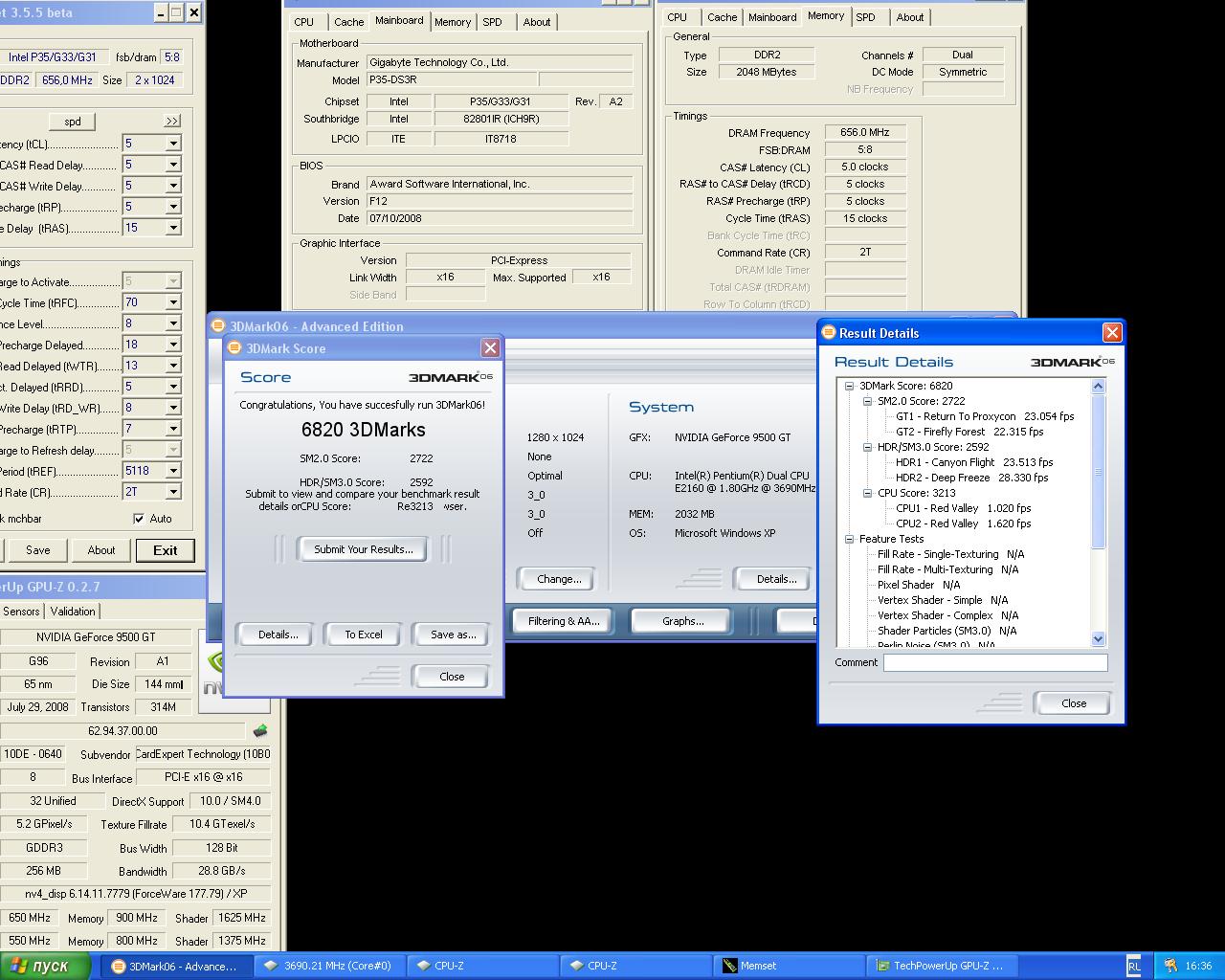Select GT1 - Return To Proxycon row
This screenshot has height=980, width=1225.
point(985,416)
